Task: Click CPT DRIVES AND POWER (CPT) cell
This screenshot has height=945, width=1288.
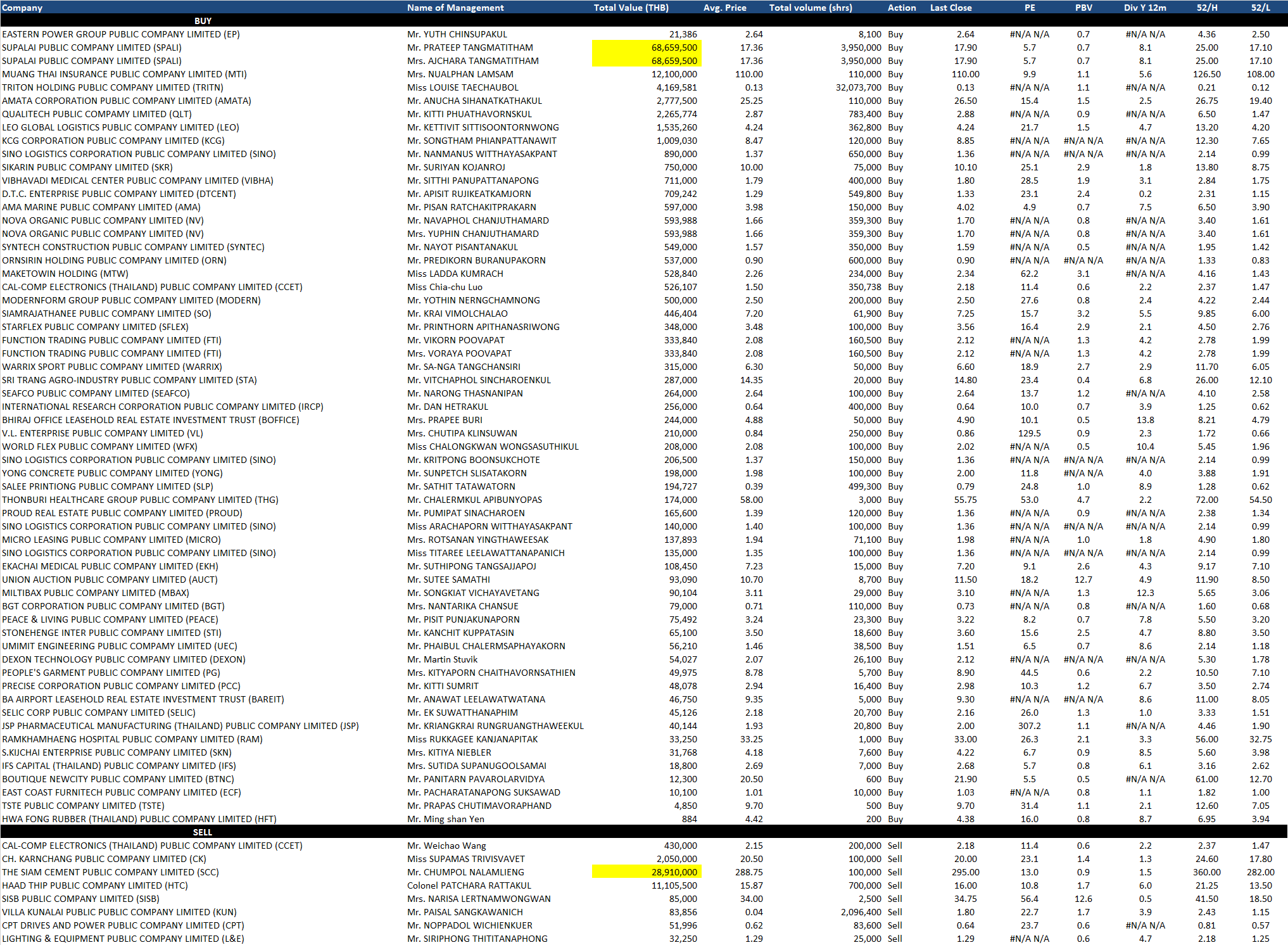Action: (x=123, y=925)
